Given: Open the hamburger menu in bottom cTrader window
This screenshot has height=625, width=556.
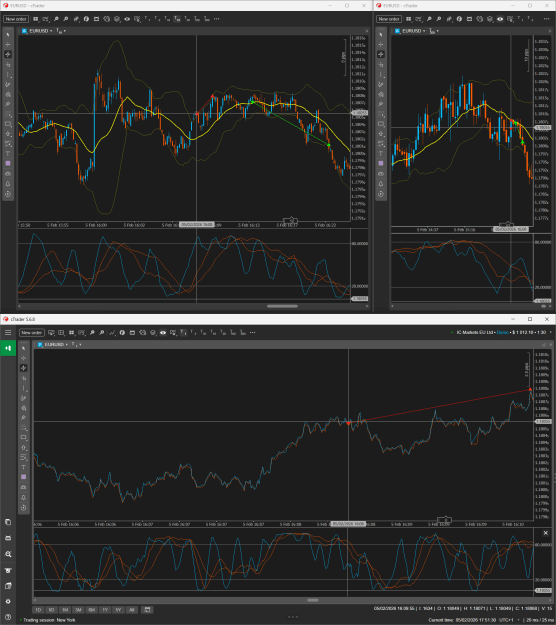Looking at the screenshot, I should coord(8,332).
